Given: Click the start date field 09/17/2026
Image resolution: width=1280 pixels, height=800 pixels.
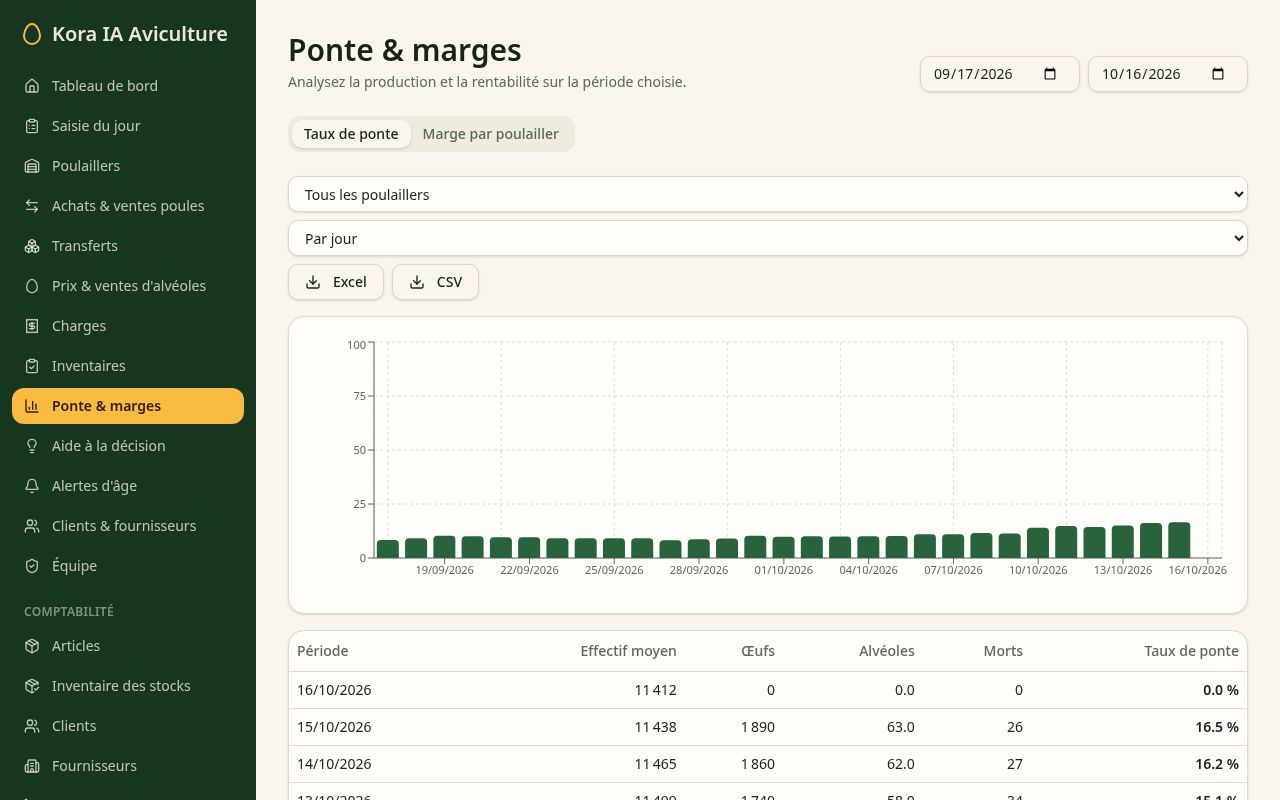Looking at the screenshot, I should pos(1000,74).
